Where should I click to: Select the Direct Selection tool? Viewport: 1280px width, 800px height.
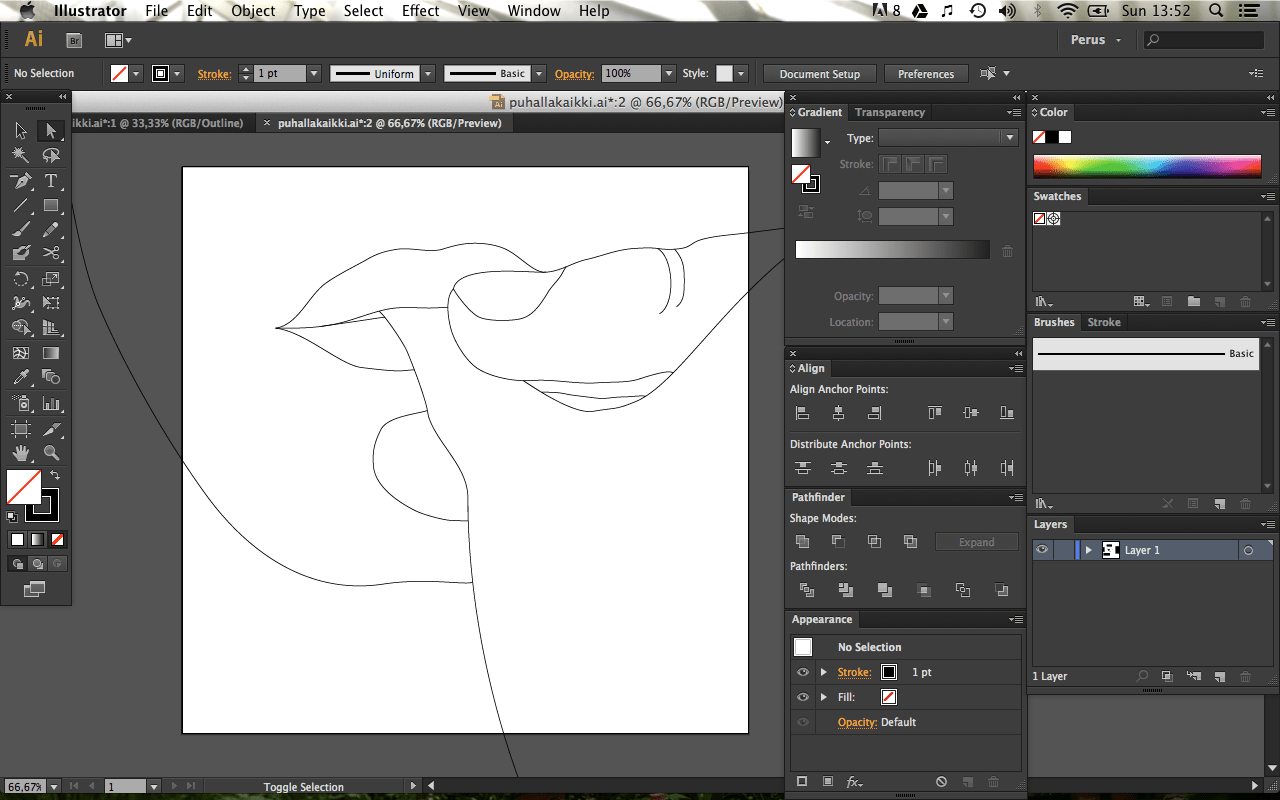coord(51,131)
